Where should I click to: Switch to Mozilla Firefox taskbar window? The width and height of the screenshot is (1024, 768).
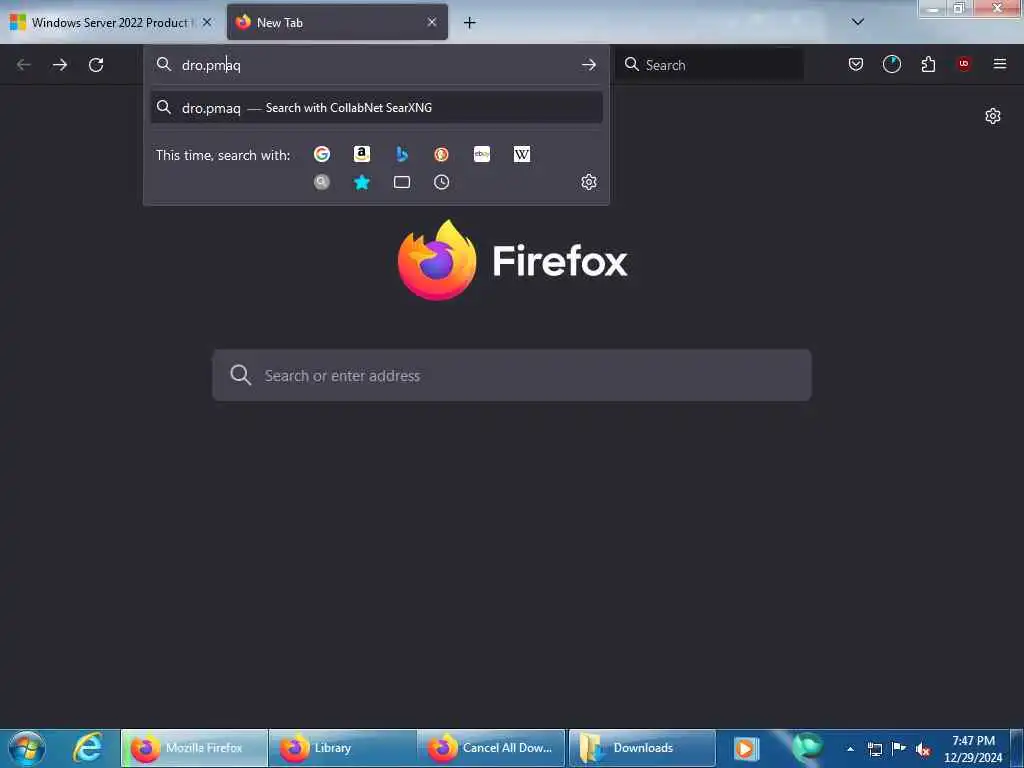pyautogui.click(x=194, y=748)
